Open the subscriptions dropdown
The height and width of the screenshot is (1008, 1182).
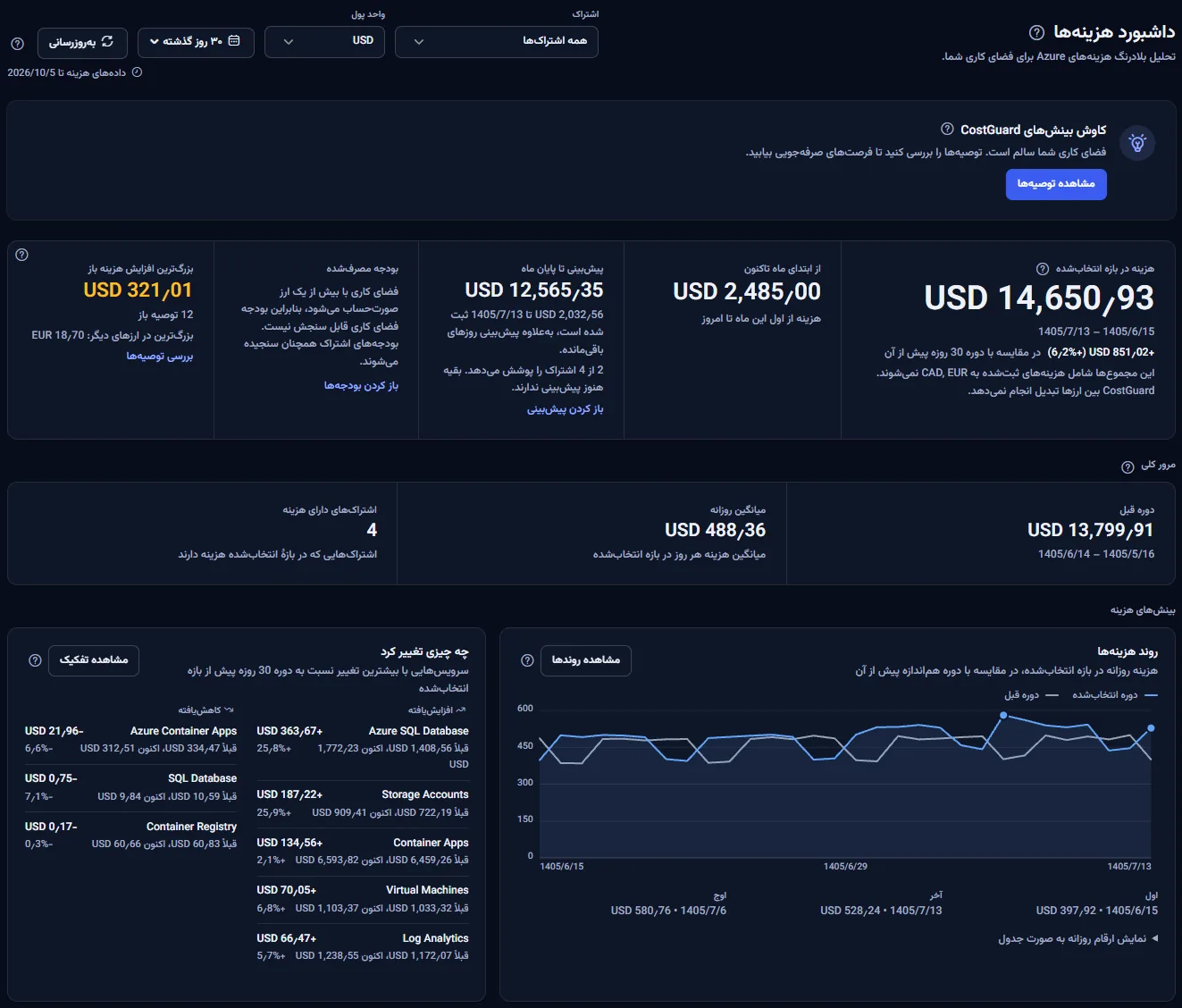coord(497,42)
